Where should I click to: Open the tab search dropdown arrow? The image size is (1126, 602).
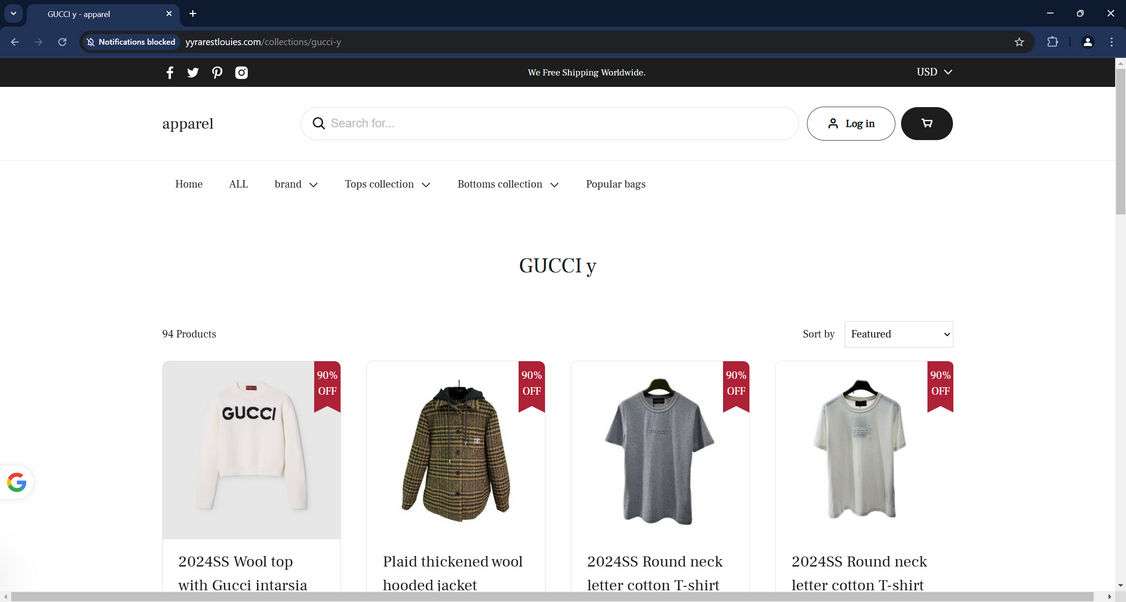coord(13,14)
